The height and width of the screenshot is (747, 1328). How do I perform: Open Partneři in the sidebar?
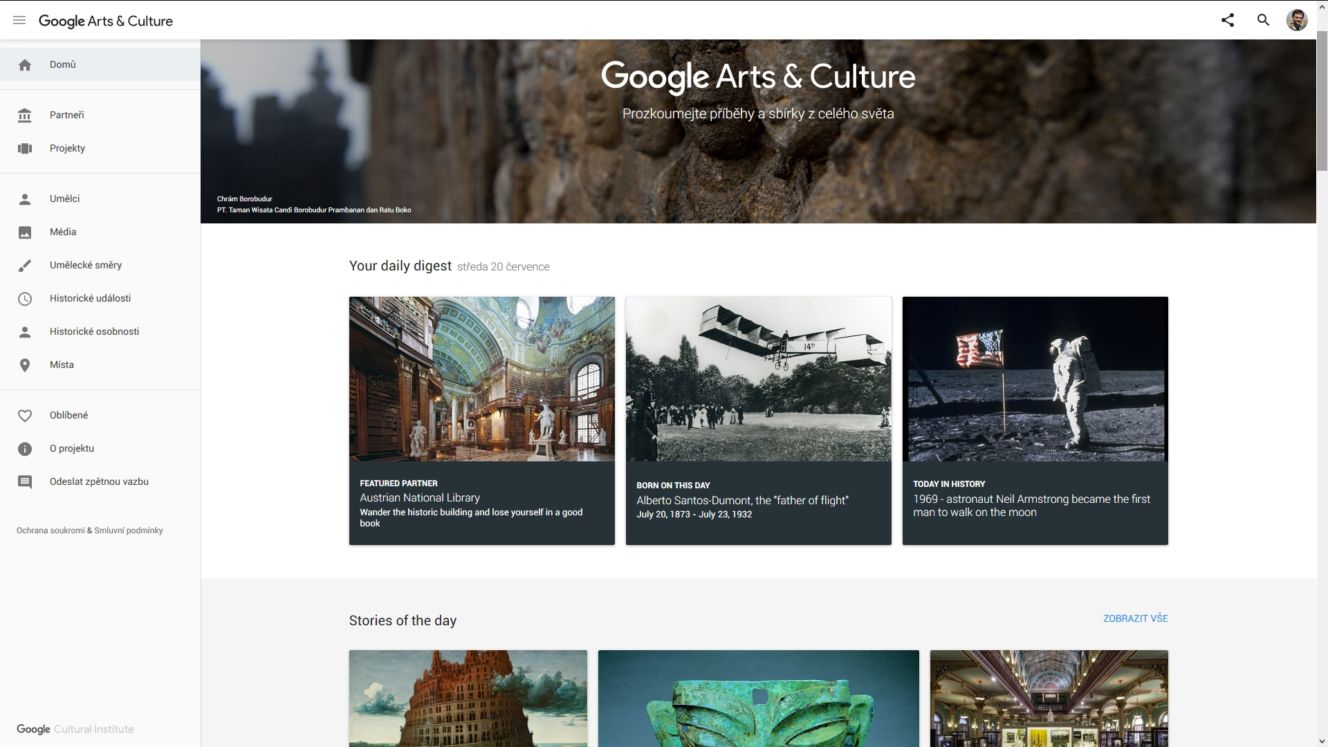tap(100, 115)
